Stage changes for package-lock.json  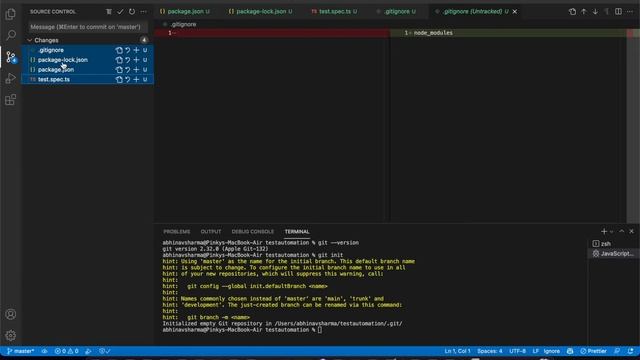pyautogui.click(x=136, y=60)
